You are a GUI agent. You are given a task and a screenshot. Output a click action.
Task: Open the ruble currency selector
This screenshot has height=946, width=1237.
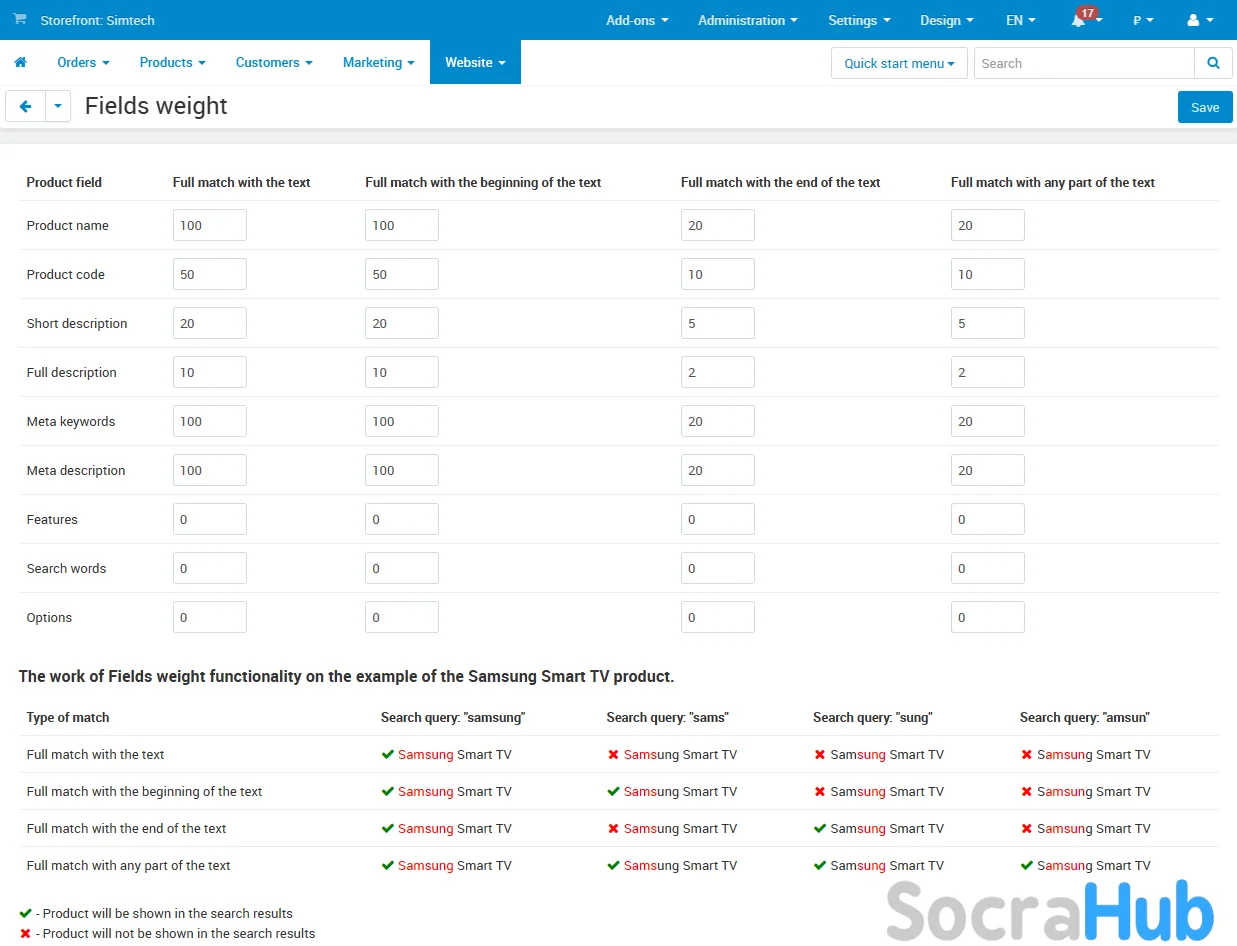click(x=1142, y=20)
